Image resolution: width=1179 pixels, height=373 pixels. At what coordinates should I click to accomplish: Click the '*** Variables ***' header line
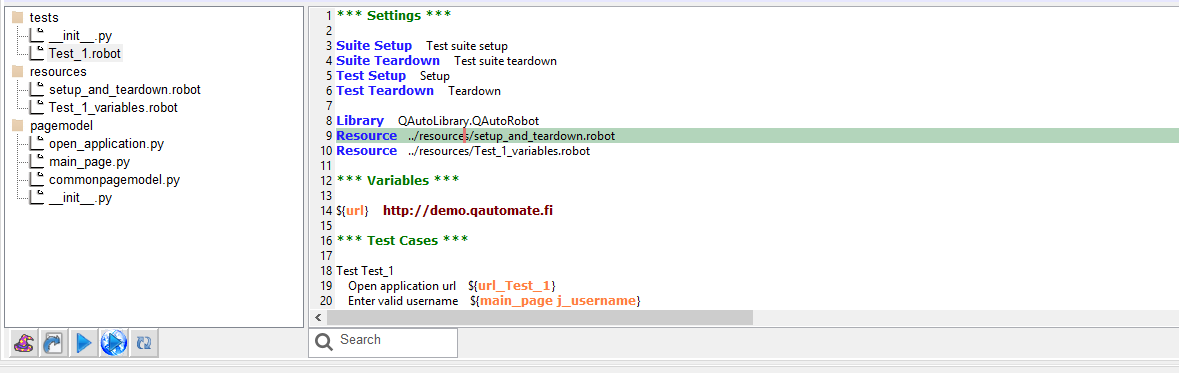pos(398,180)
